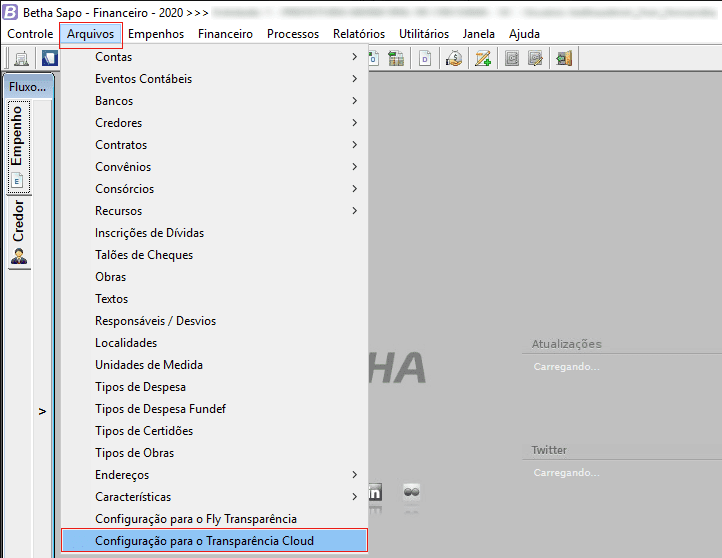Screen dimensions: 722x558
Task: Click the Twitter section heading
Action: tap(549, 450)
